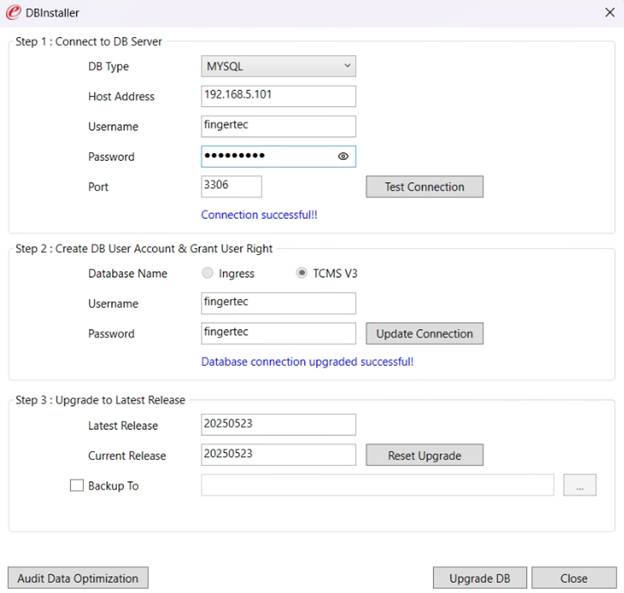The width and height of the screenshot is (624, 593).
Task: Select the Ingress database radio button
Action: (207, 273)
